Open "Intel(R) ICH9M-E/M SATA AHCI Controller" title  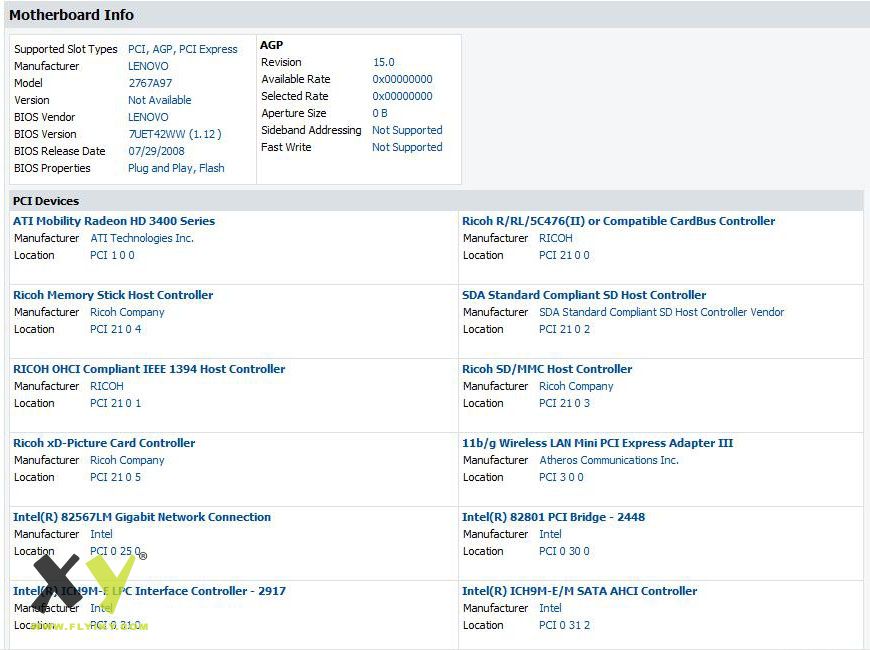point(580,591)
